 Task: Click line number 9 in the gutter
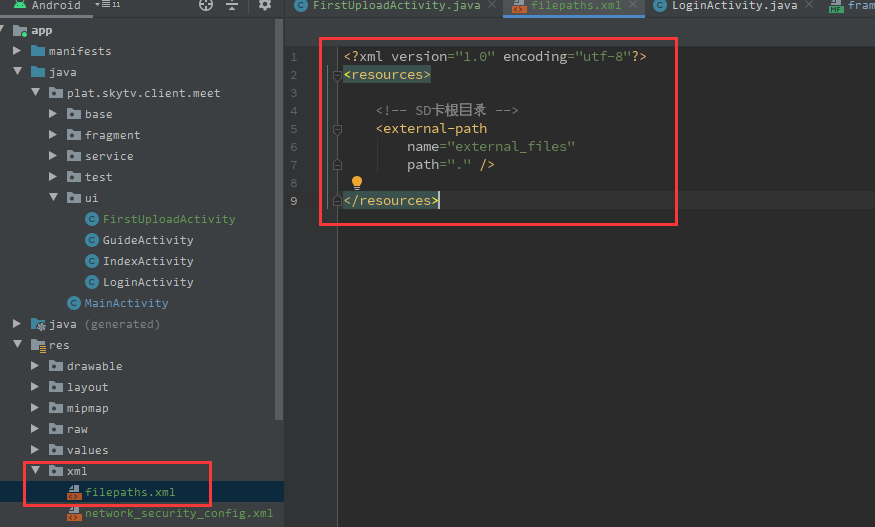(294, 200)
